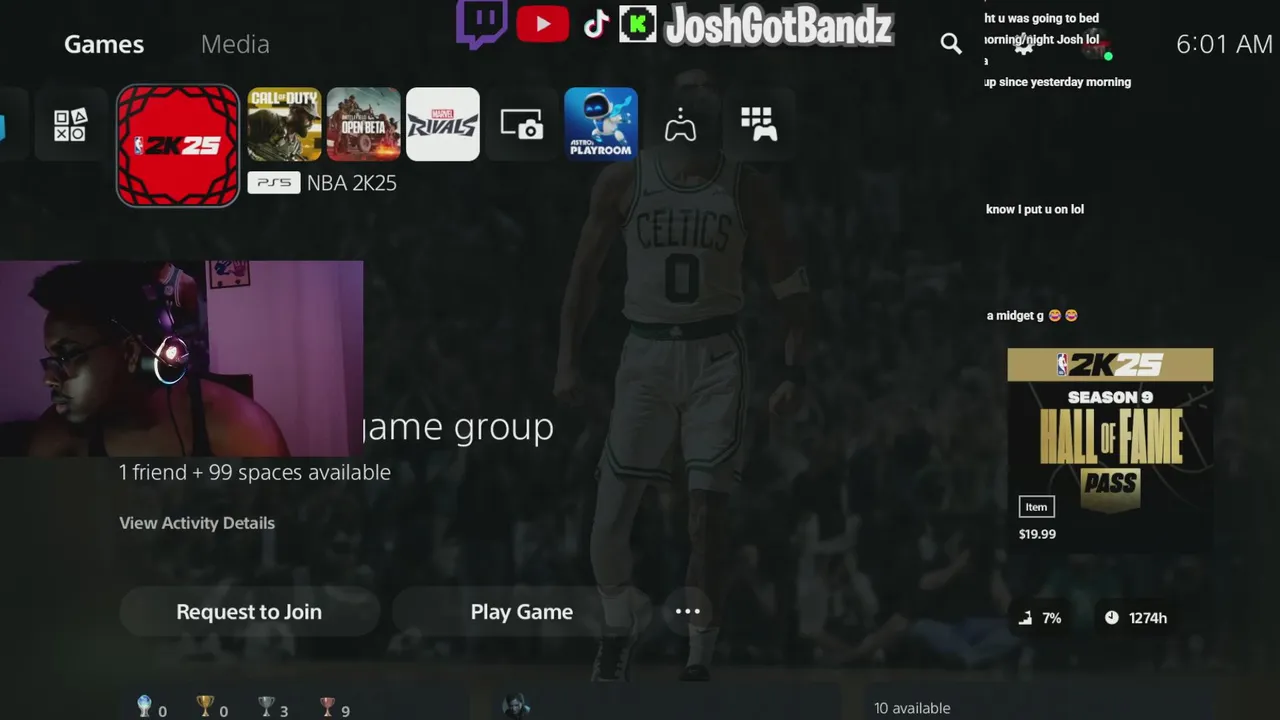The image size is (1280, 720).
Task: Click the bronze trophy count showing 9
Action: point(334,708)
